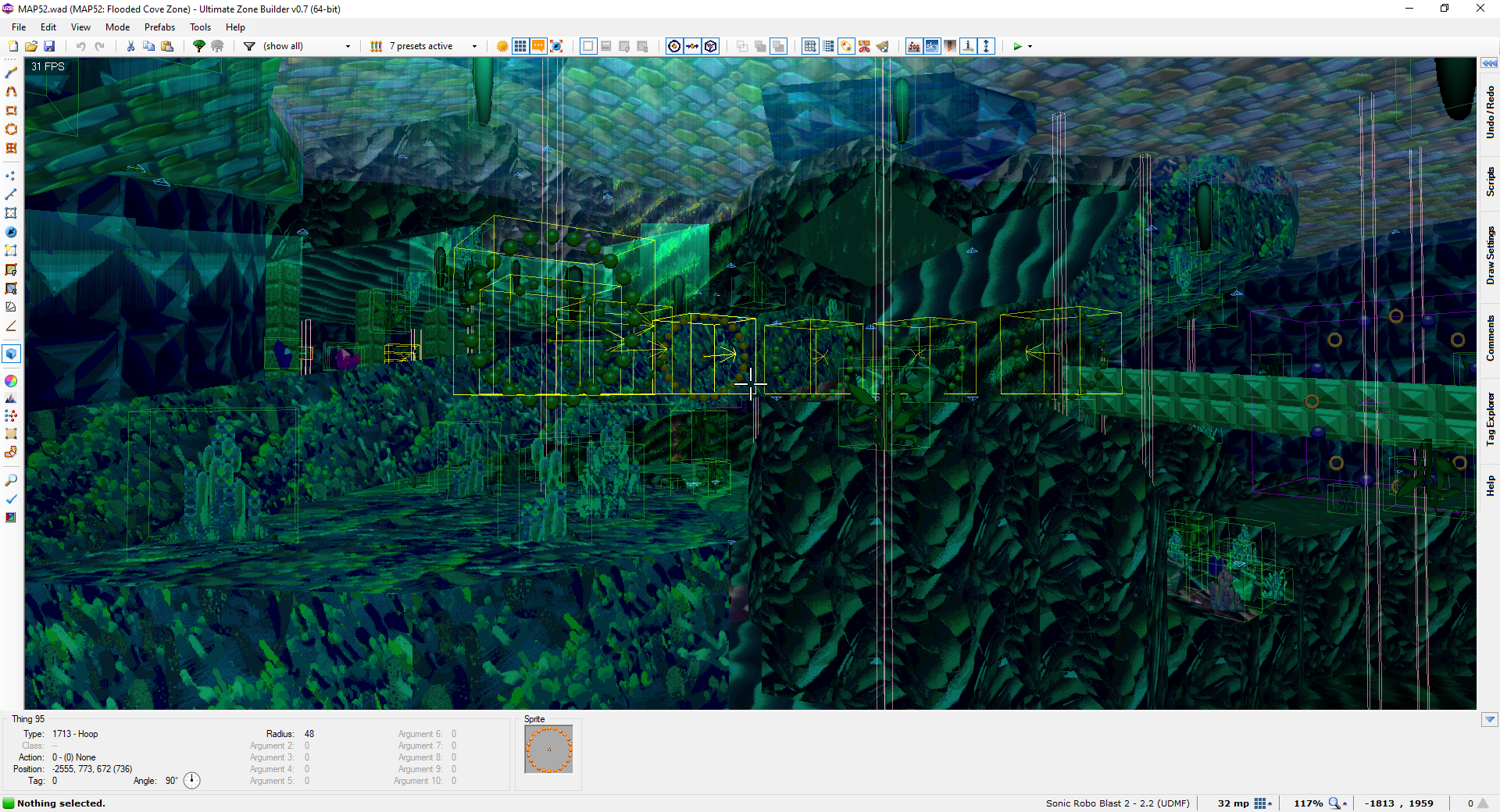1500x812 pixels.
Task: Select the Draw Rectangle tool
Action: [11, 110]
